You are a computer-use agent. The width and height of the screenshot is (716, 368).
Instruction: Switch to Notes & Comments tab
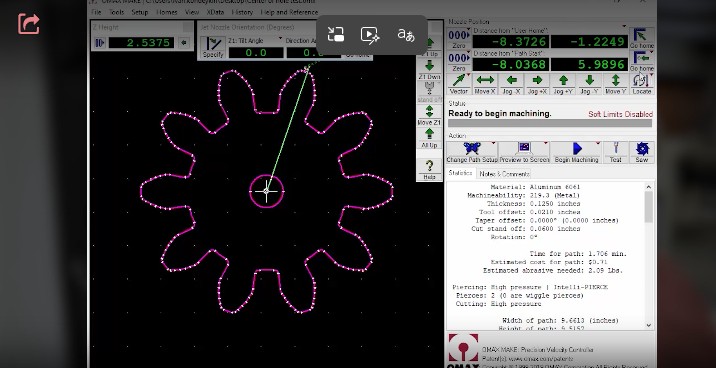[505, 174]
